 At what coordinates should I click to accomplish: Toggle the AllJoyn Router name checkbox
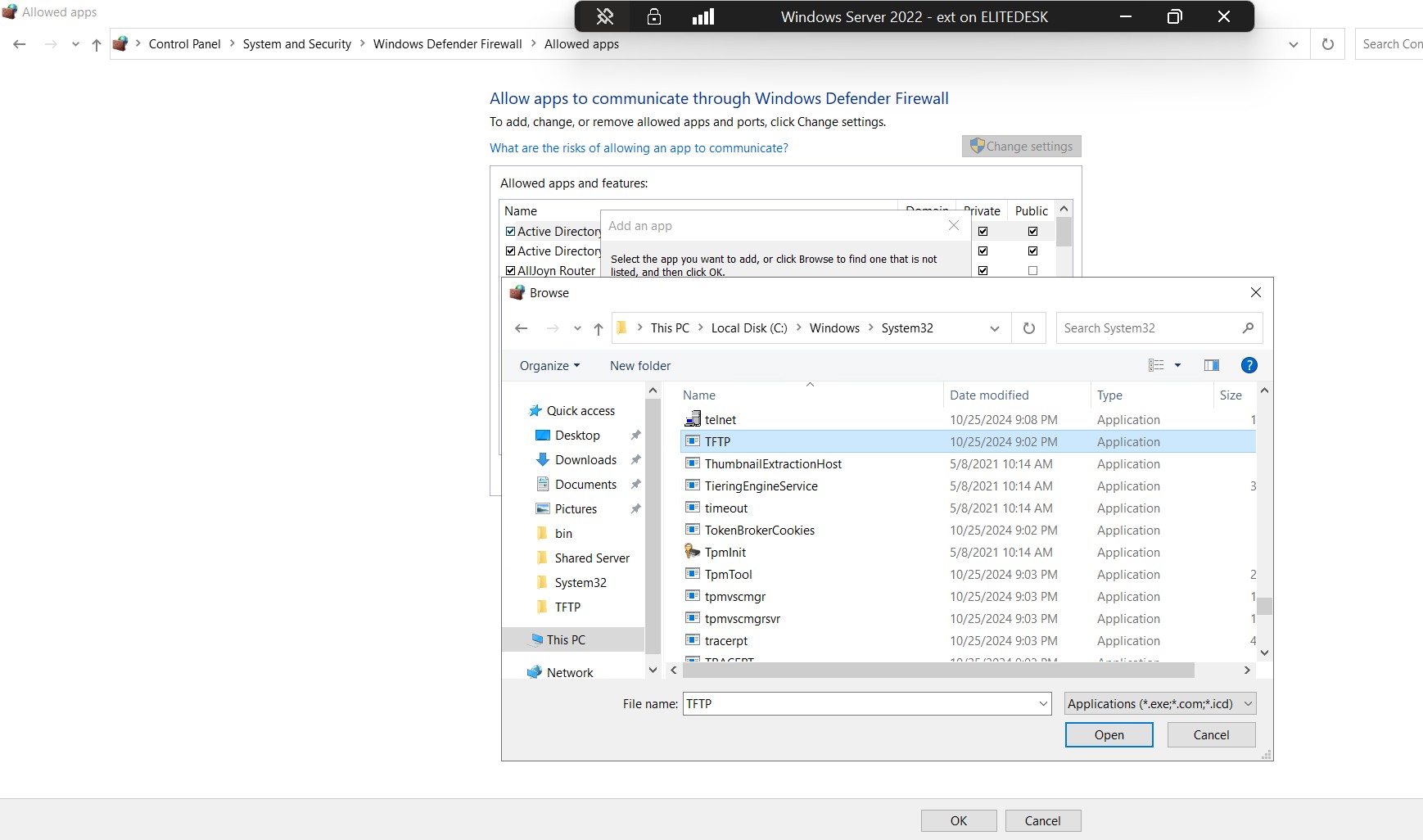[x=511, y=271]
